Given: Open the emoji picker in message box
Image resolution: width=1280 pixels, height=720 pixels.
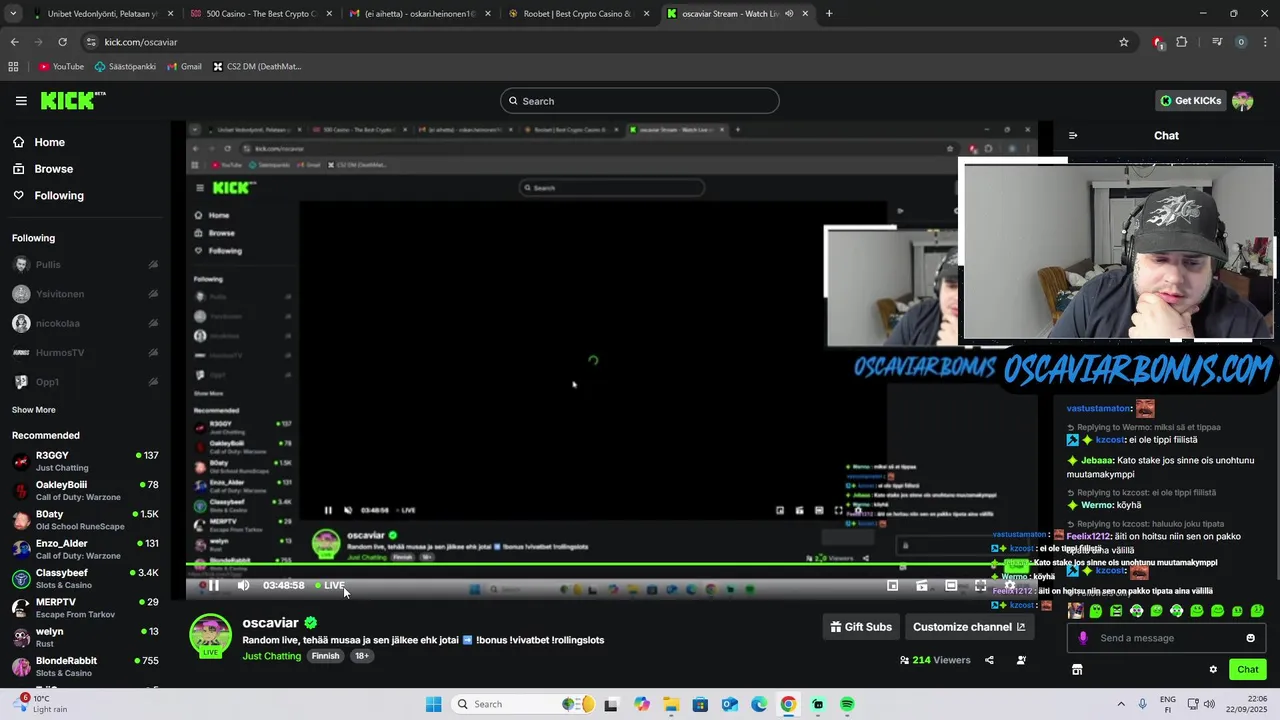Looking at the screenshot, I should tap(1250, 638).
